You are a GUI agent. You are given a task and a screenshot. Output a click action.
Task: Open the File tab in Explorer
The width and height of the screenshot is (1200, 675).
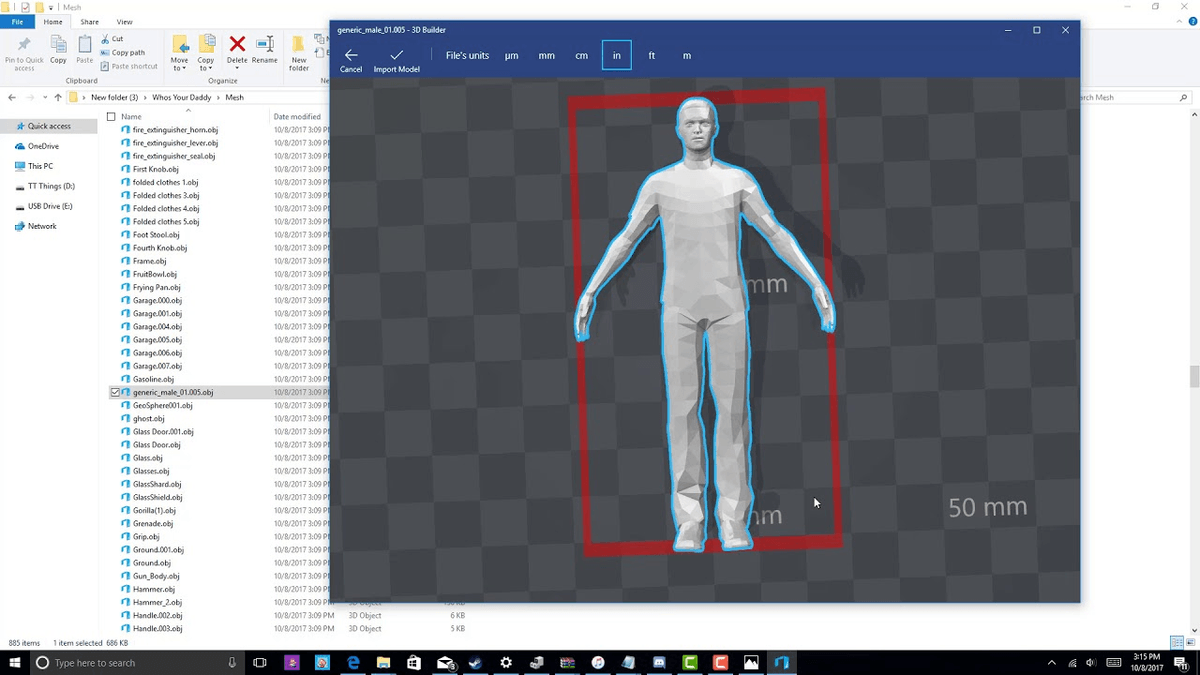(x=17, y=21)
